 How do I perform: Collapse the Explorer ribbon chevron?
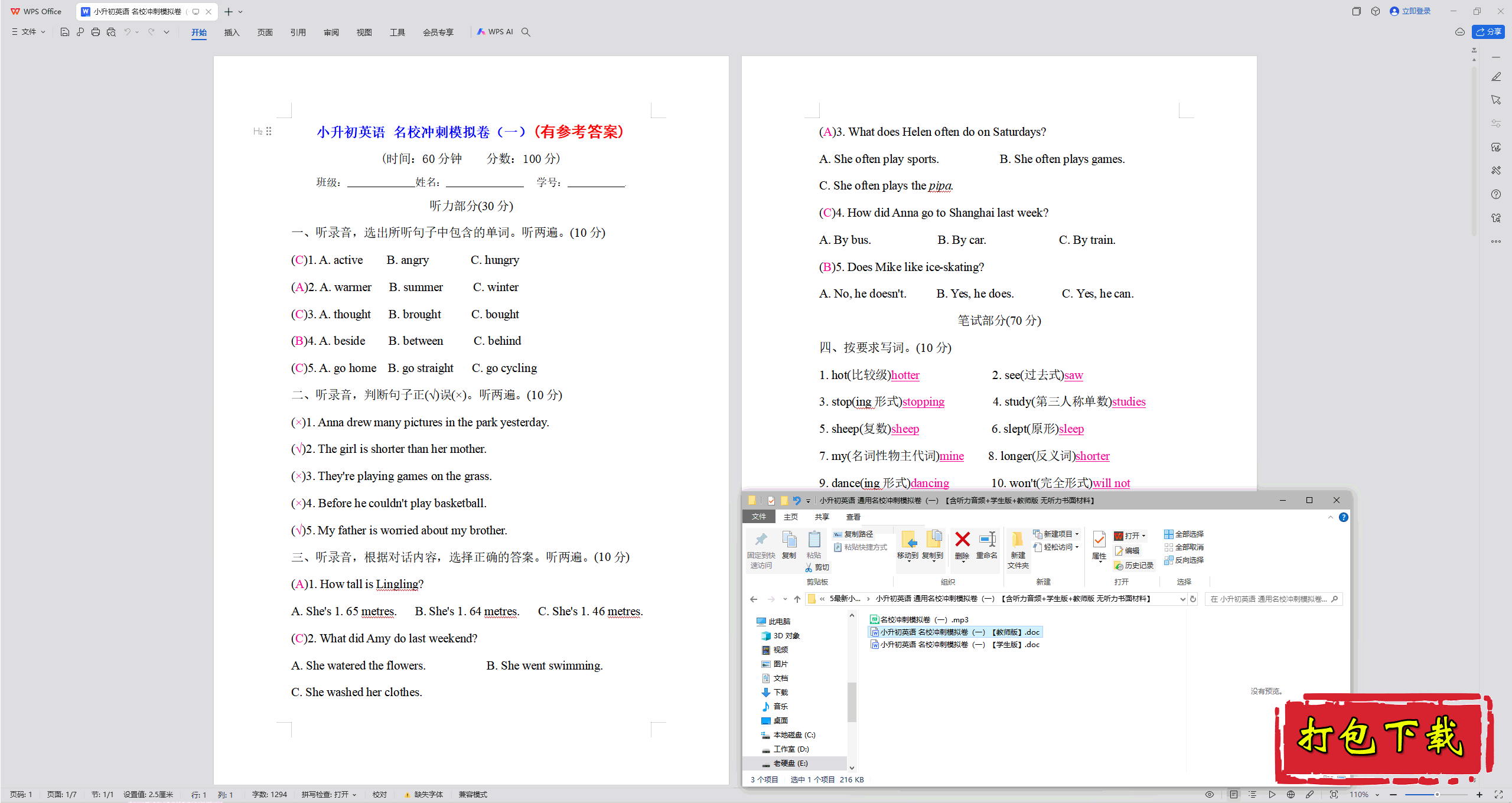click(1331, 517)
